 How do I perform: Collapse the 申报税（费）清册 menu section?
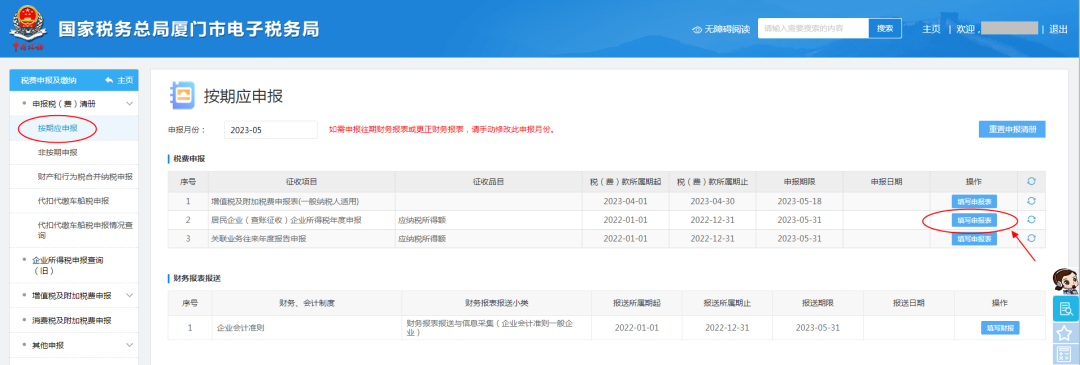129,103
